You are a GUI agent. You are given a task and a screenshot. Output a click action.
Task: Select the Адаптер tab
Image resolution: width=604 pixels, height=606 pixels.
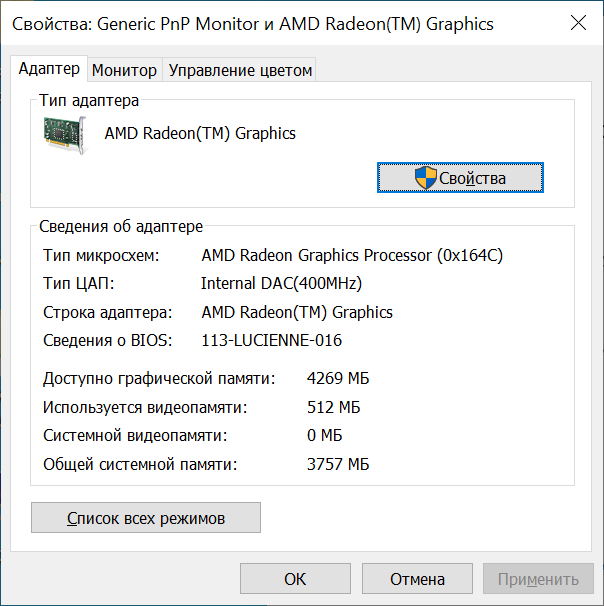point(49,69)
